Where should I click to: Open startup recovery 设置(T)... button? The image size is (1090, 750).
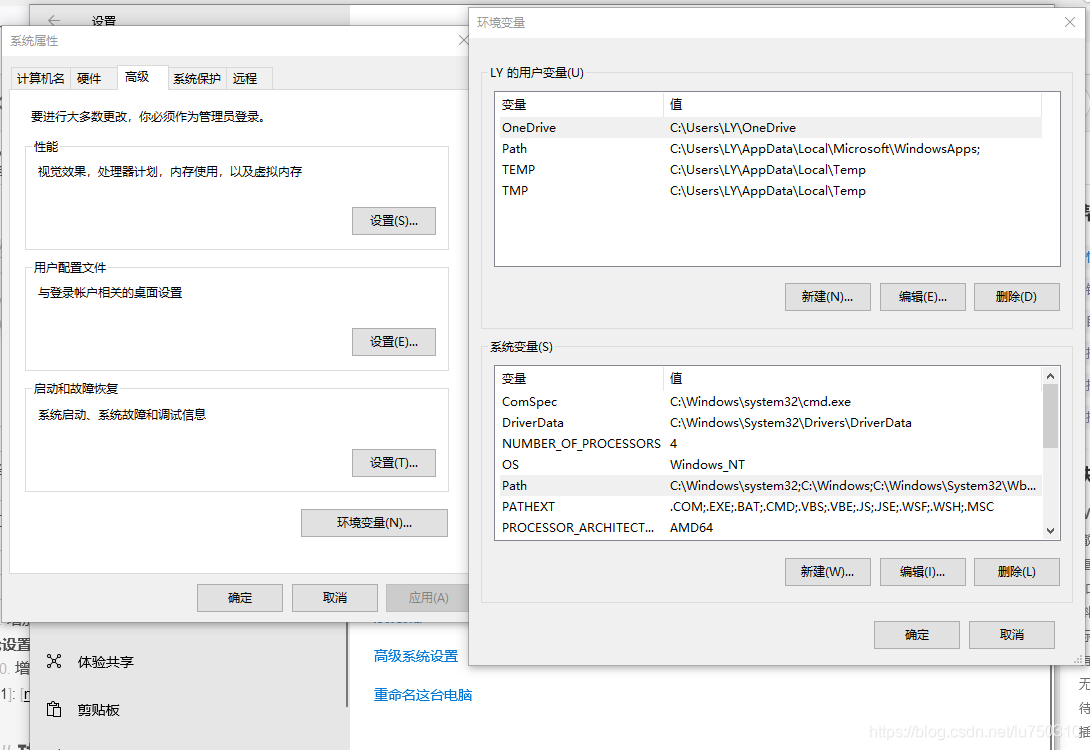point(393,463)
